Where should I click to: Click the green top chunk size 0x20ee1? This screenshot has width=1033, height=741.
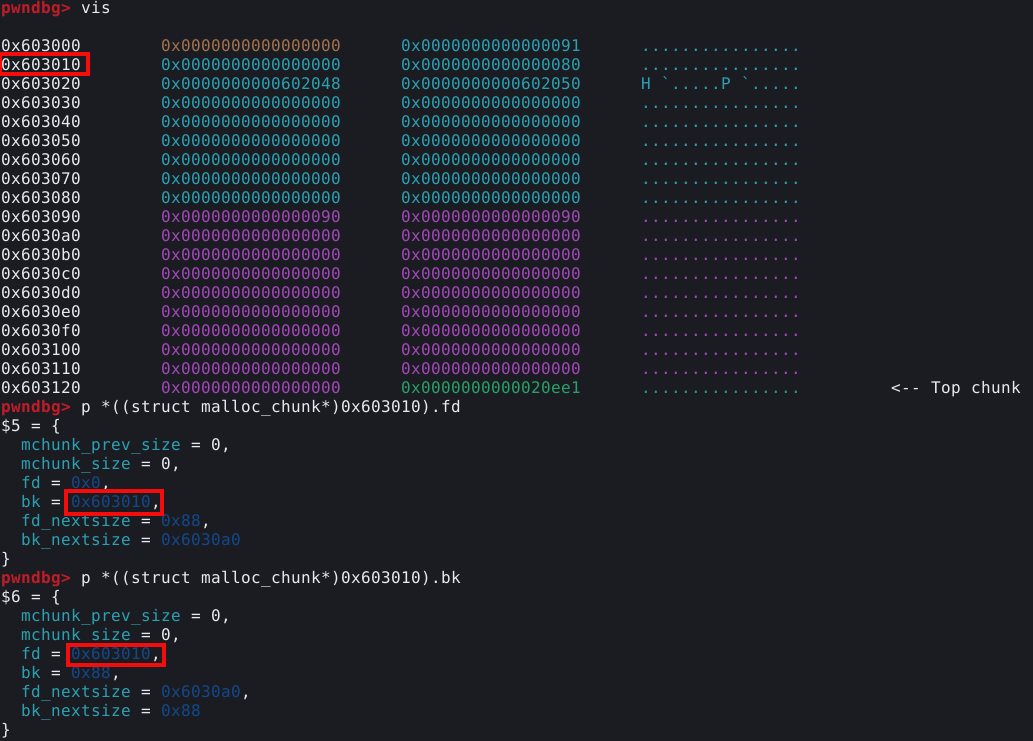[490, 388]
